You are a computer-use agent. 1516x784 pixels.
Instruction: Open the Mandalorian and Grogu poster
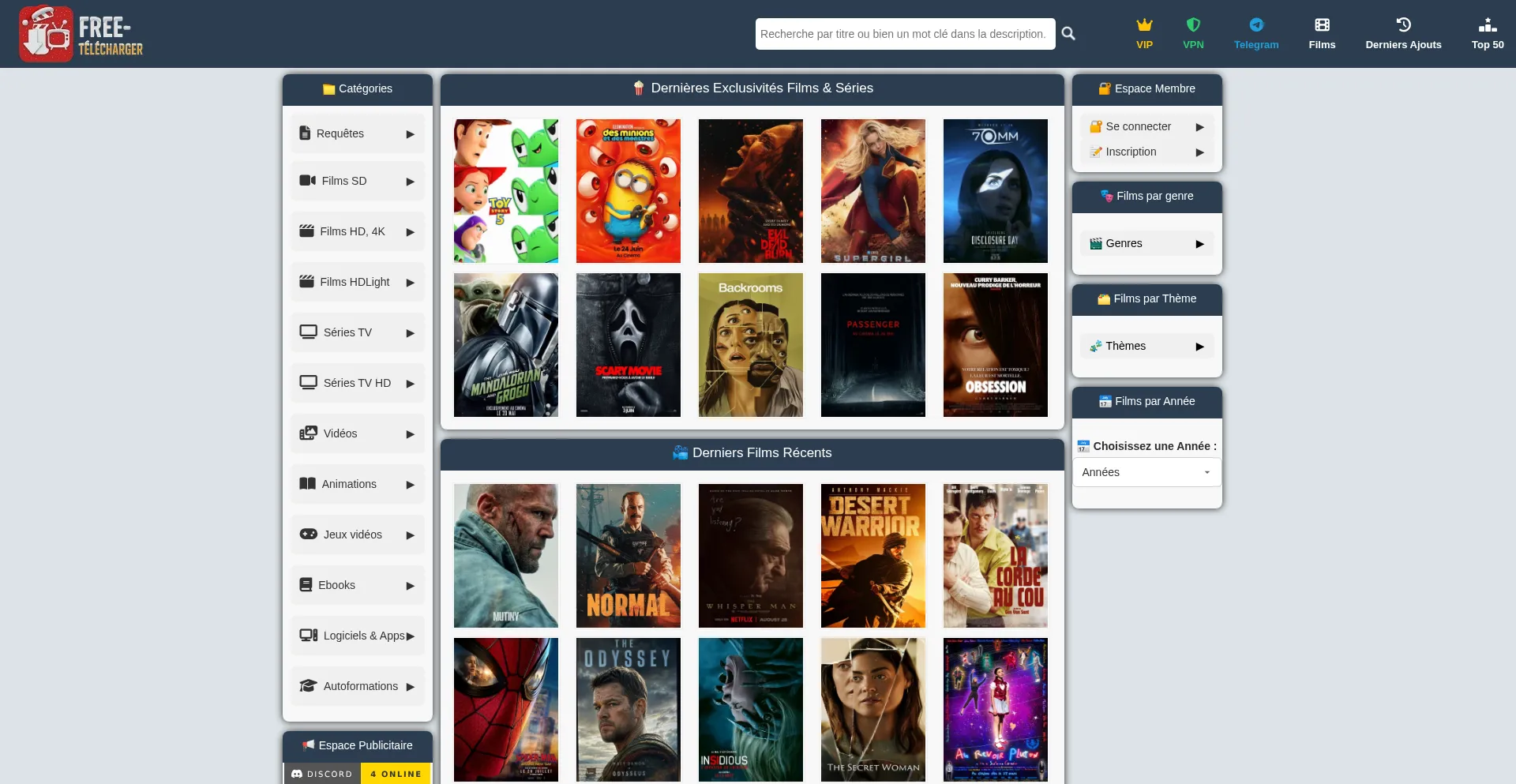506,345
